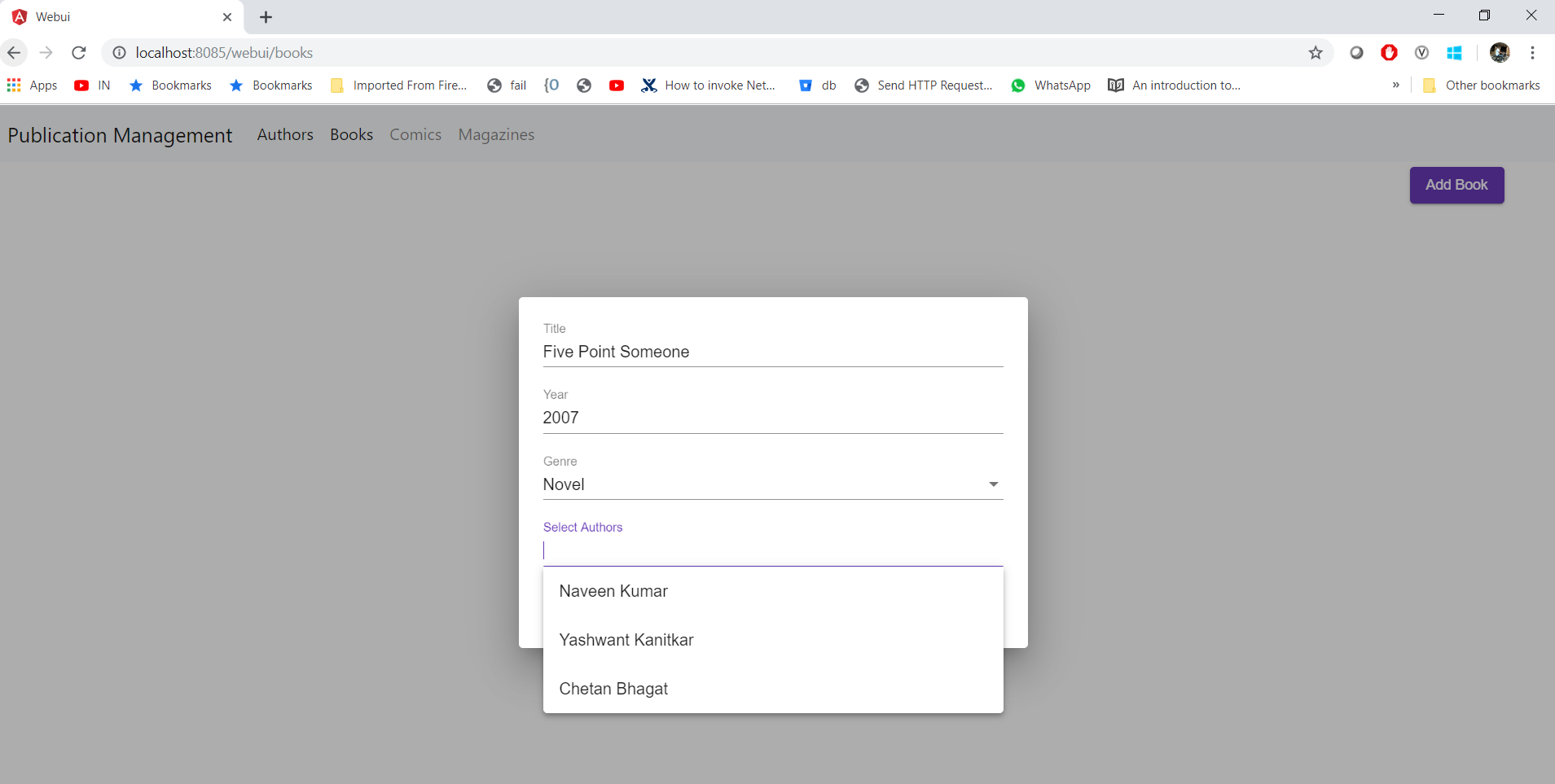Click the red Opera extension icon

point(1389,53)
